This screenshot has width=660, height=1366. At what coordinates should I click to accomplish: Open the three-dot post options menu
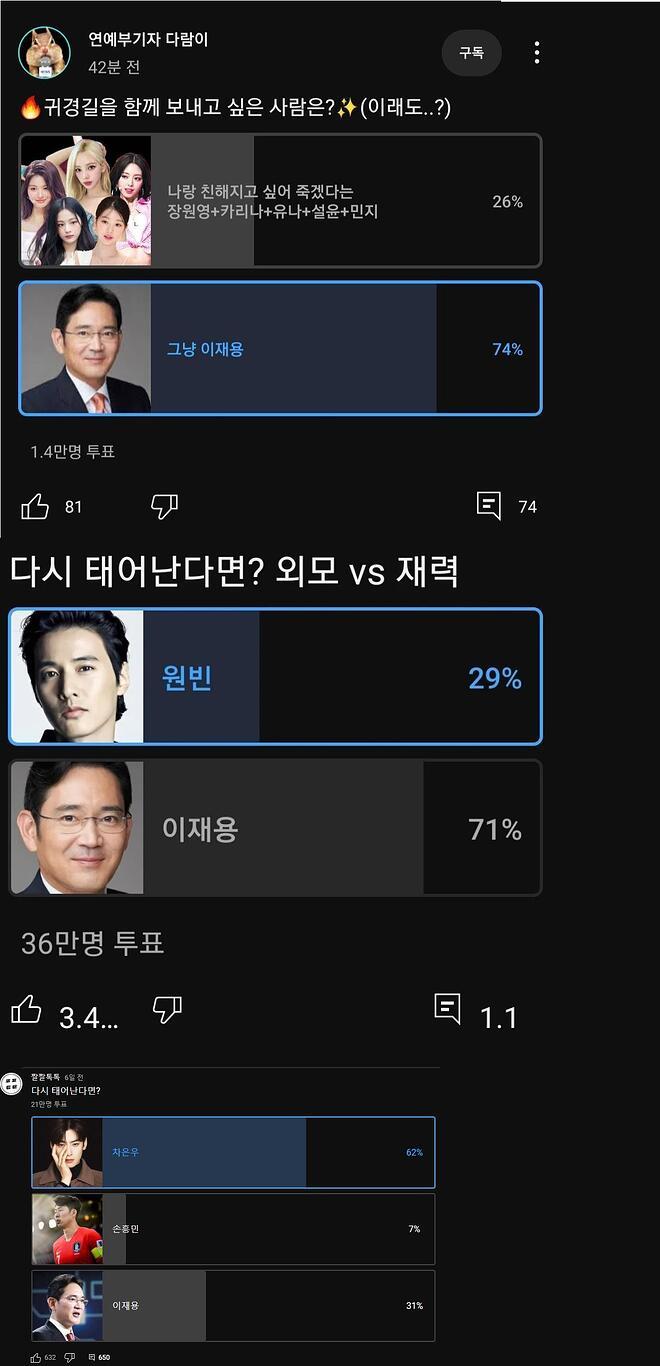pos(537,53)
